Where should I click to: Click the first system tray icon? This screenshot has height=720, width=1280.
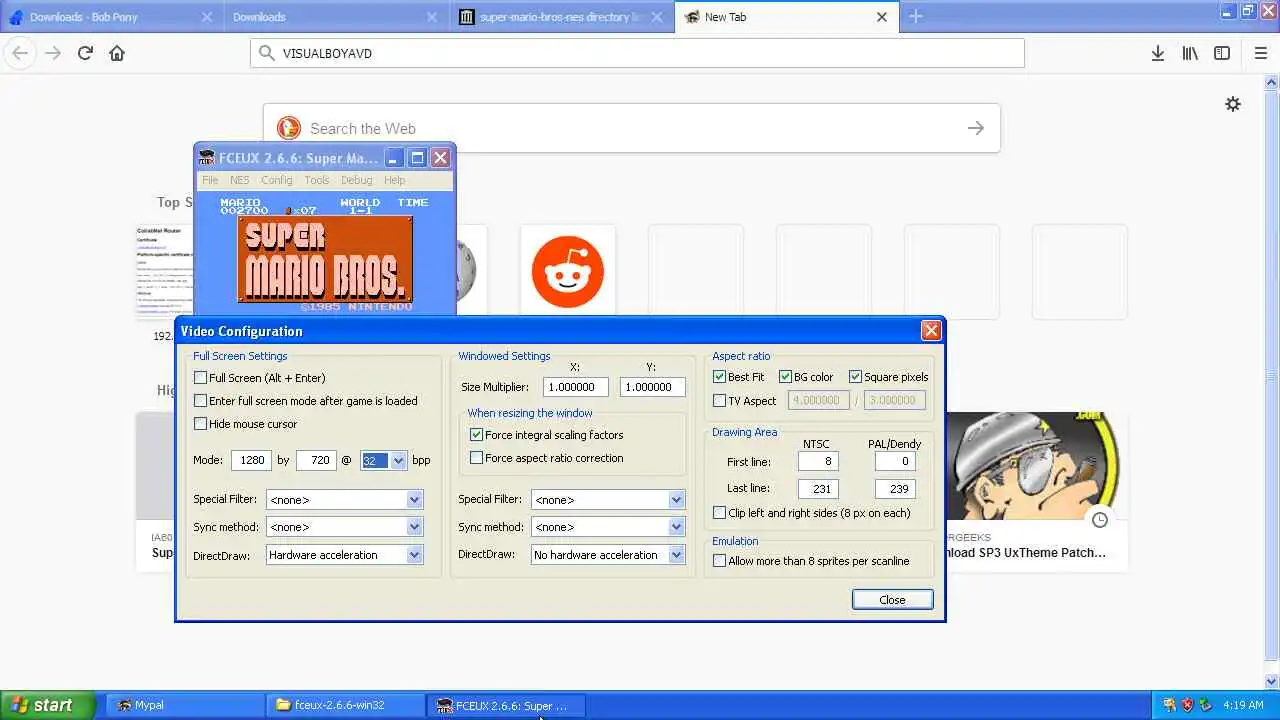point(1169,705)
